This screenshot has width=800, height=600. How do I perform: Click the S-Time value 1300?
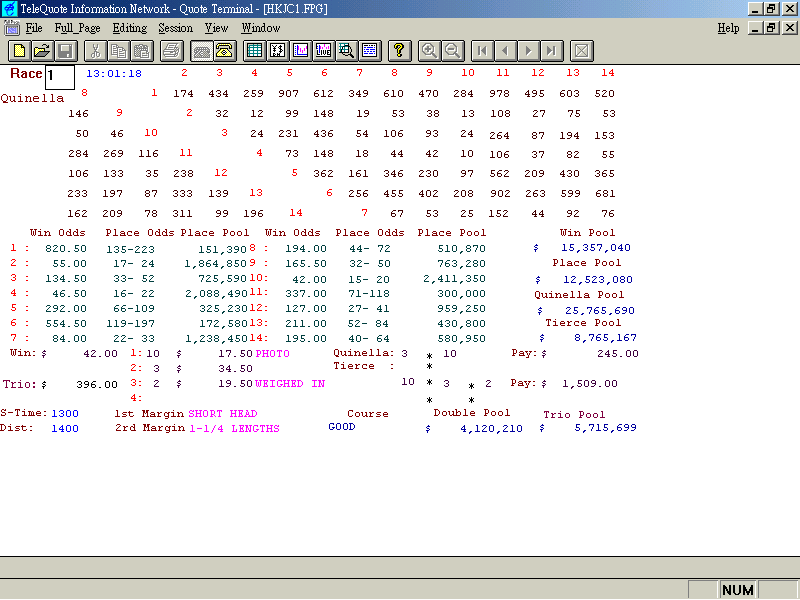(x=65, y=414)
